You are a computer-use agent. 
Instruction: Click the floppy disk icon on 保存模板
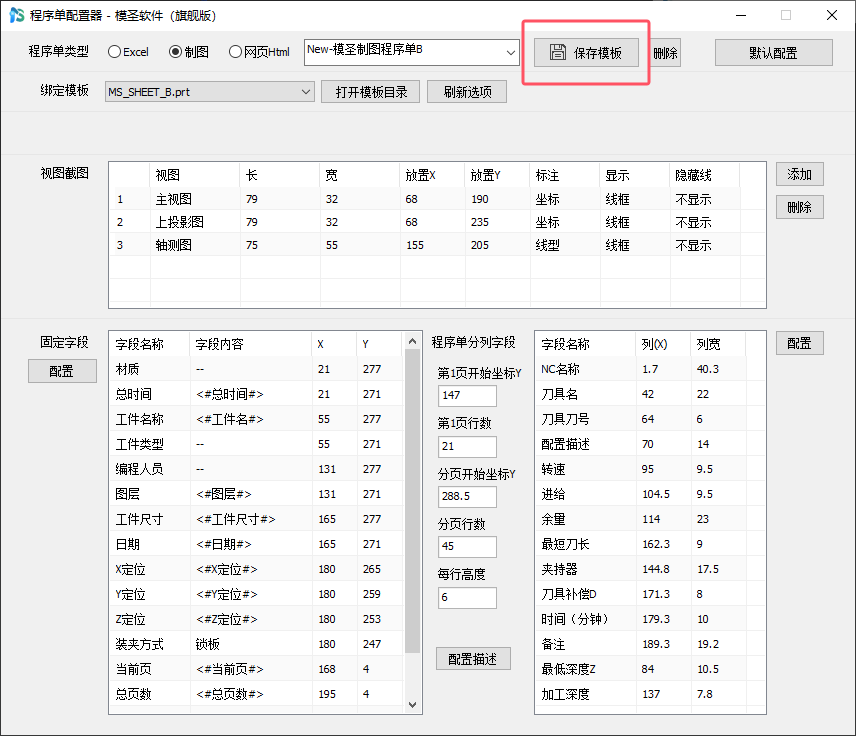pos(557,52)
